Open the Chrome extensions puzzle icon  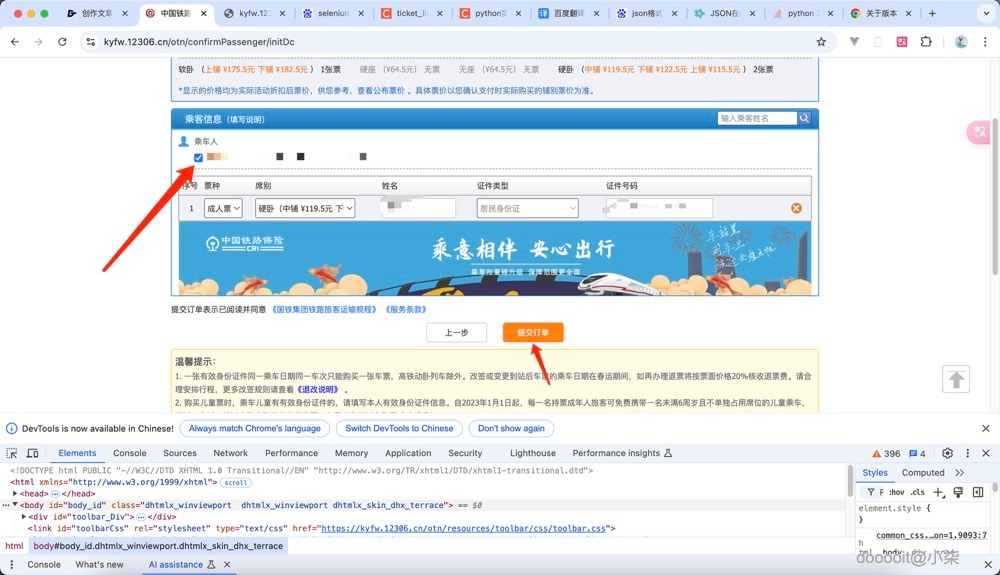point(926,41)
